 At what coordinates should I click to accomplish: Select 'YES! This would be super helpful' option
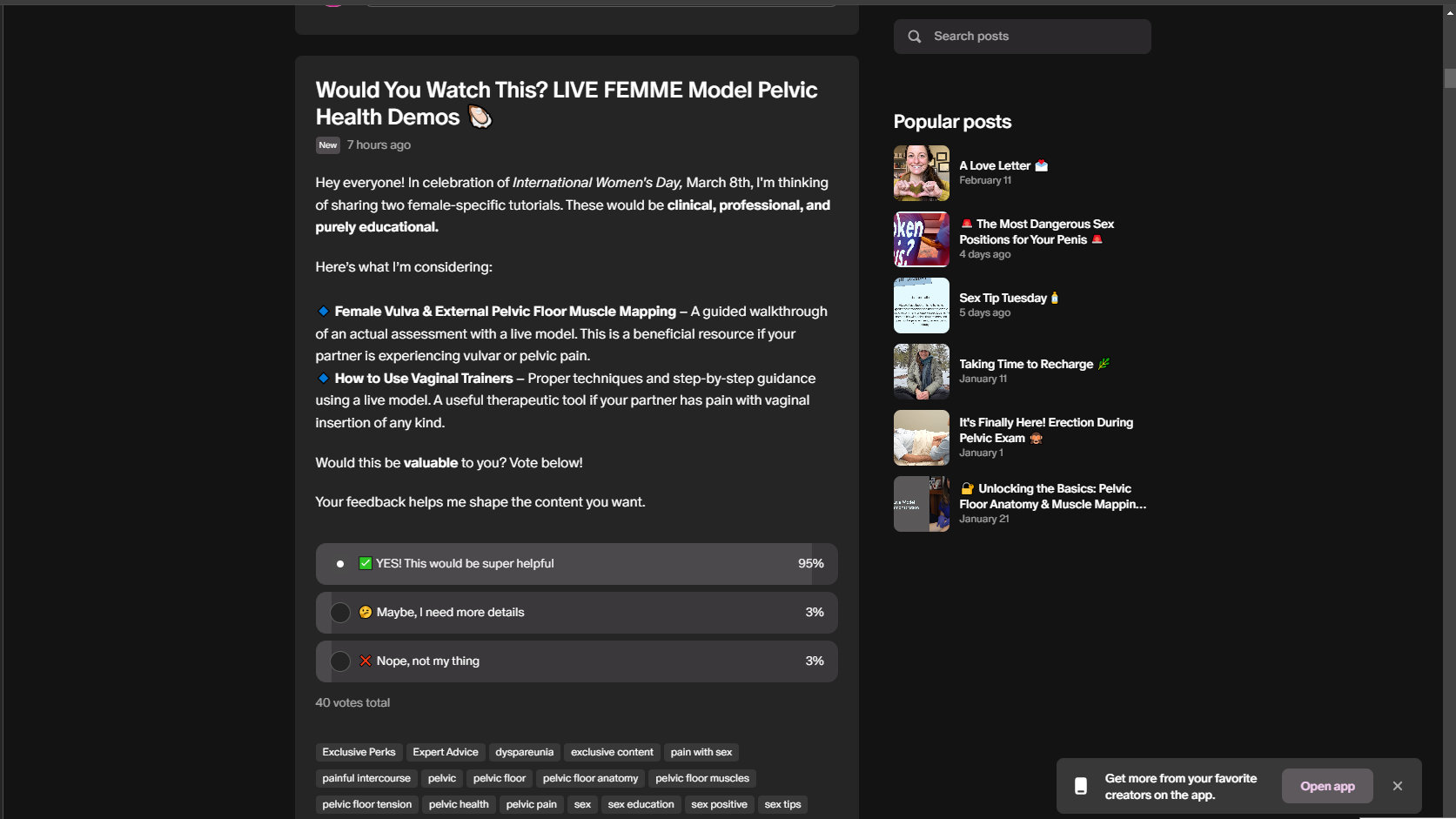[x=340, y=564]
